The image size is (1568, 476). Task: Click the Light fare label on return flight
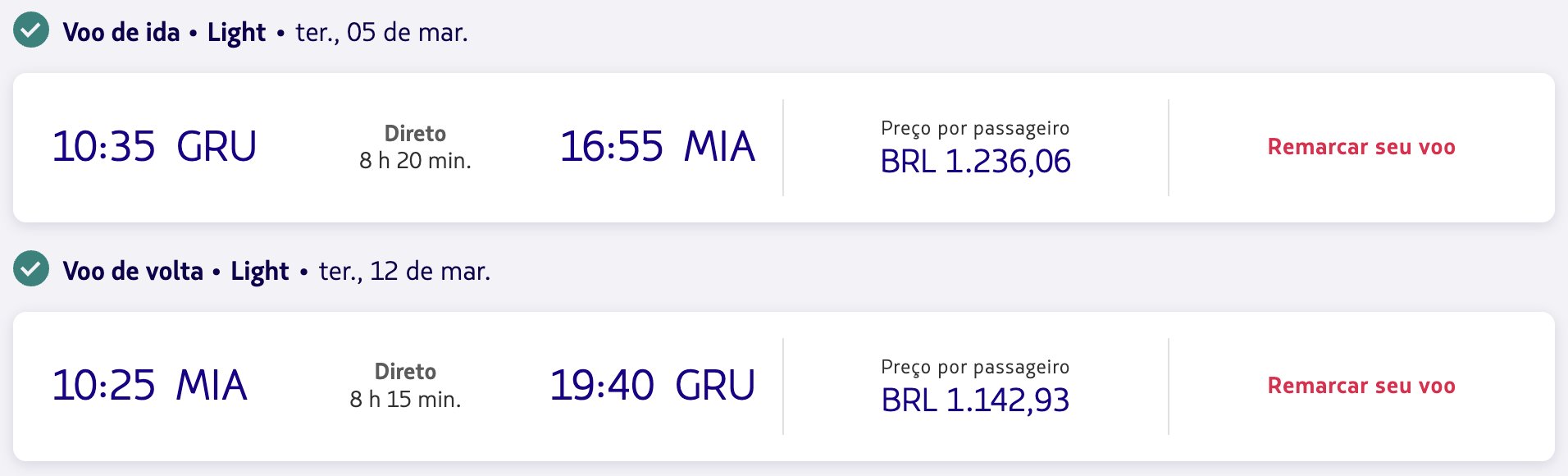click(x=259, y=272)
